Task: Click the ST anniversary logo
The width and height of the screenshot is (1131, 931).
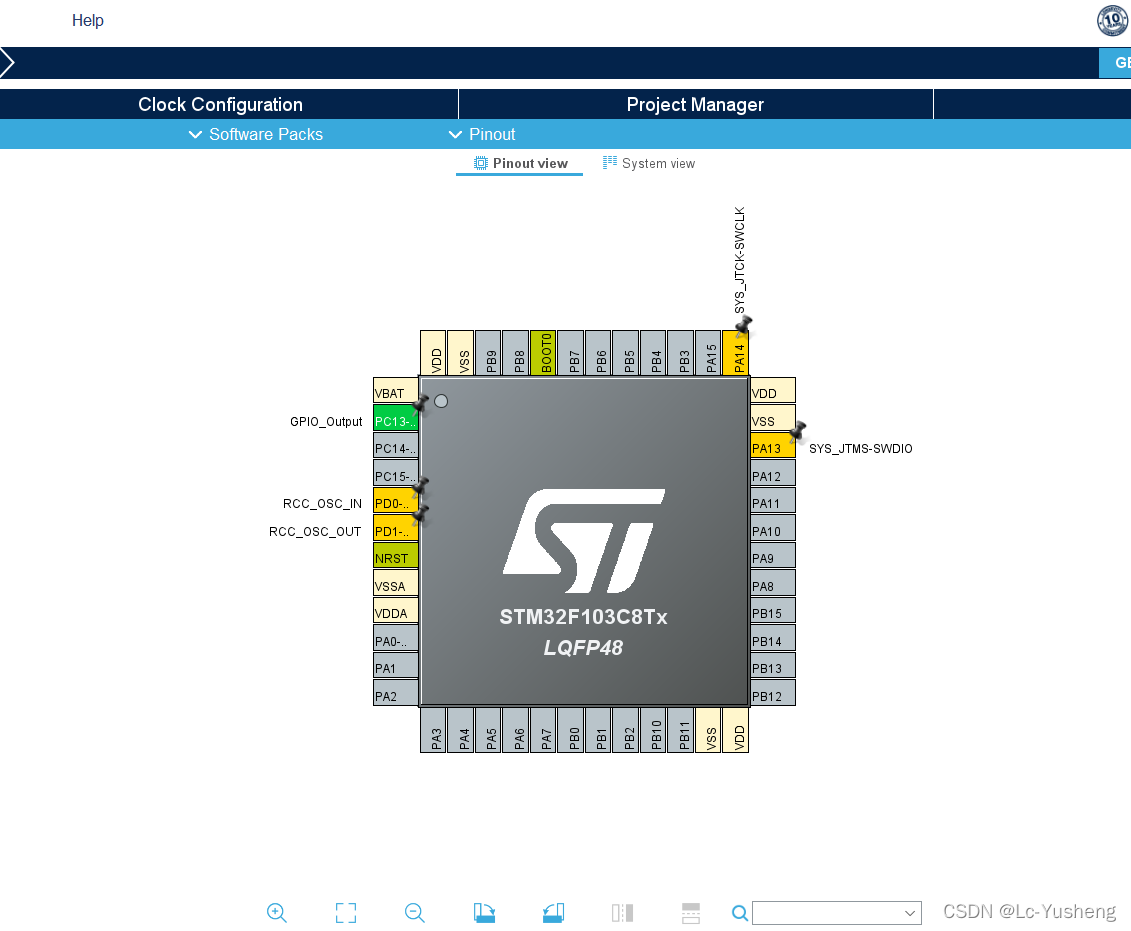Action: click(1112, 20)
